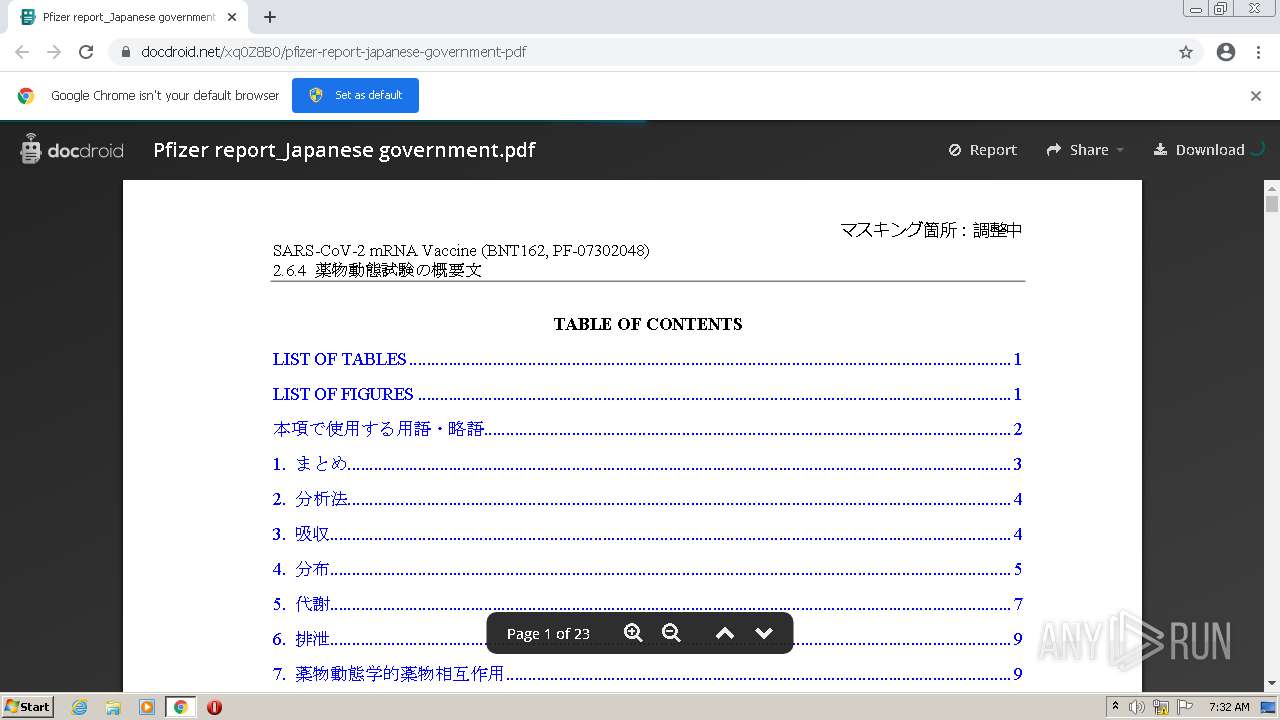The width and height of the screenshot is (1280, 720).
Task: Click the Show desktop button
Action: pos(1269,707)
